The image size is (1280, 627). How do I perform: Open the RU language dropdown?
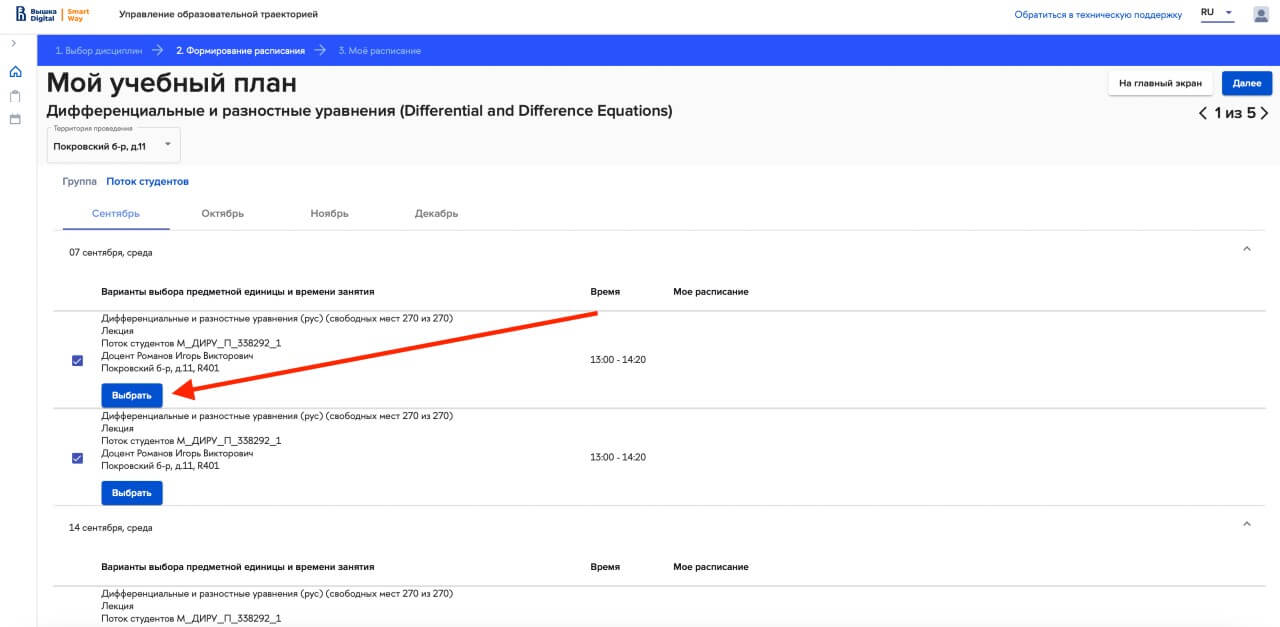[x=1217, y=14]
